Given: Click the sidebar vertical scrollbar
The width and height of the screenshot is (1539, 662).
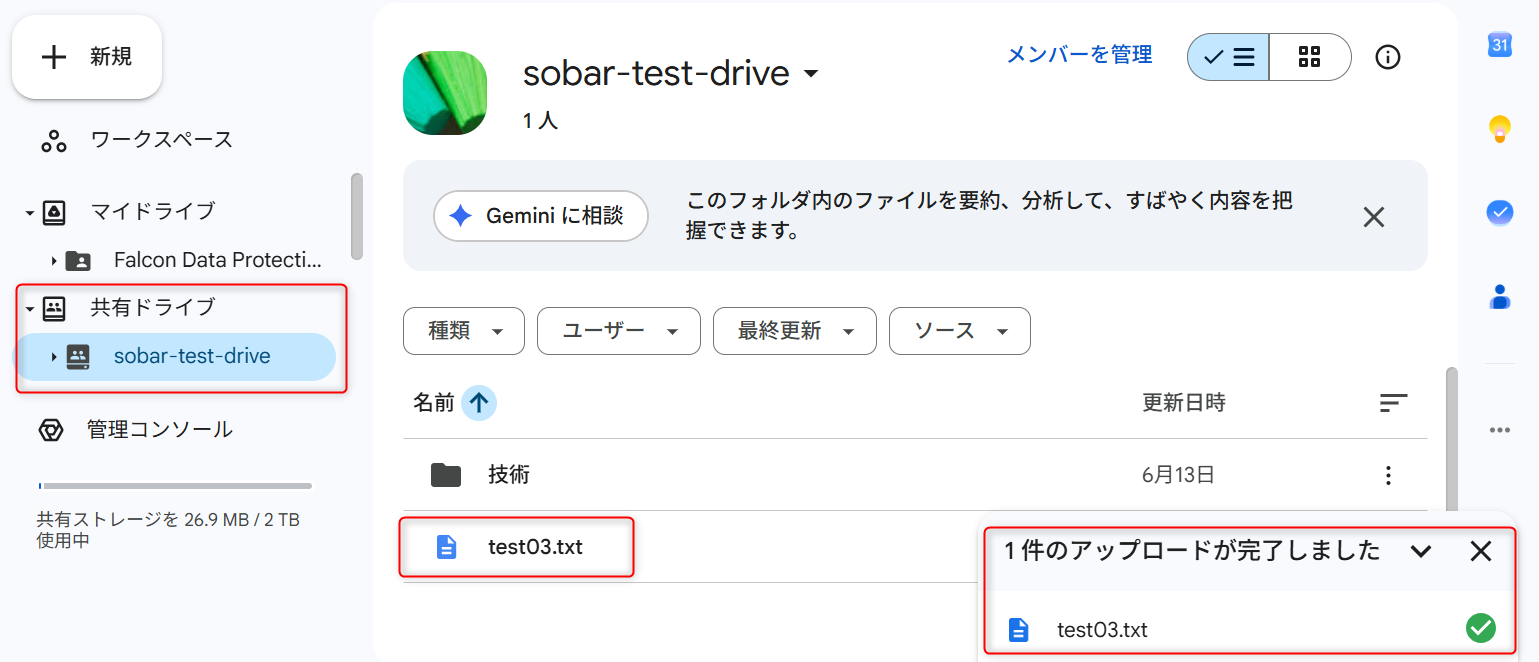Looking at the screenshot, I should [357, 217].
